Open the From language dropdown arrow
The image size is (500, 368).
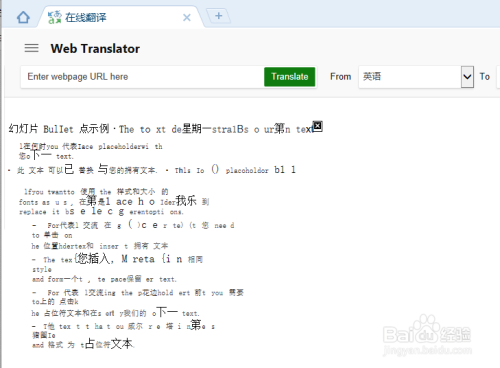point(467,77)
